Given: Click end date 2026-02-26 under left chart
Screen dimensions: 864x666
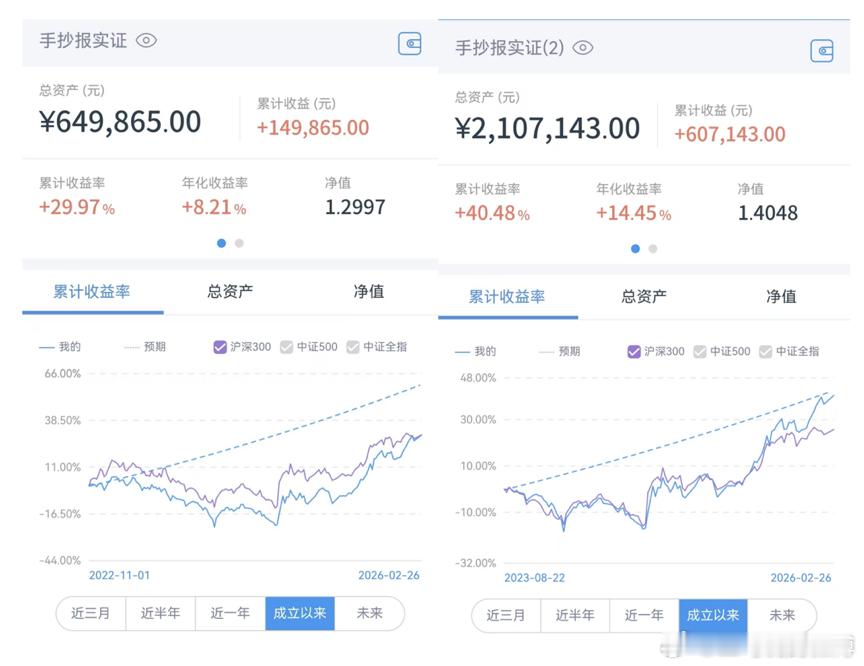Looking at the screenshot, I should tap(388, 576).
